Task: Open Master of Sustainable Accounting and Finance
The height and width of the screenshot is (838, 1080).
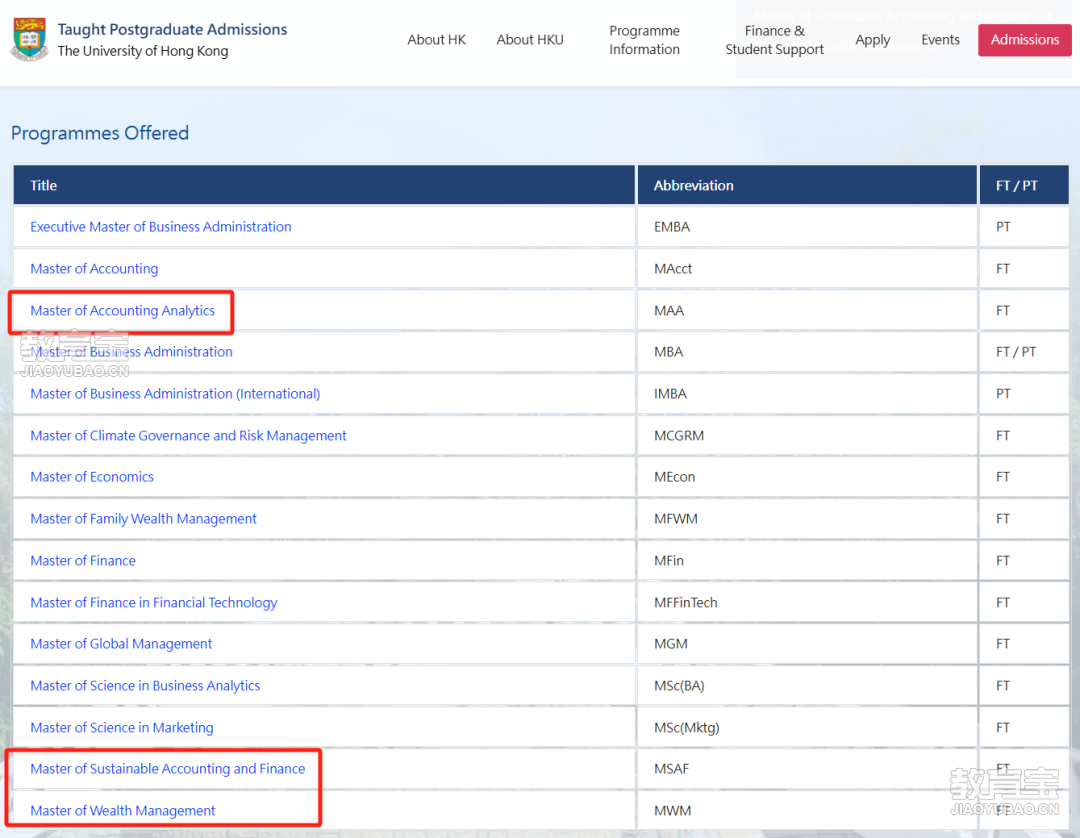Action: pos(167,769)
